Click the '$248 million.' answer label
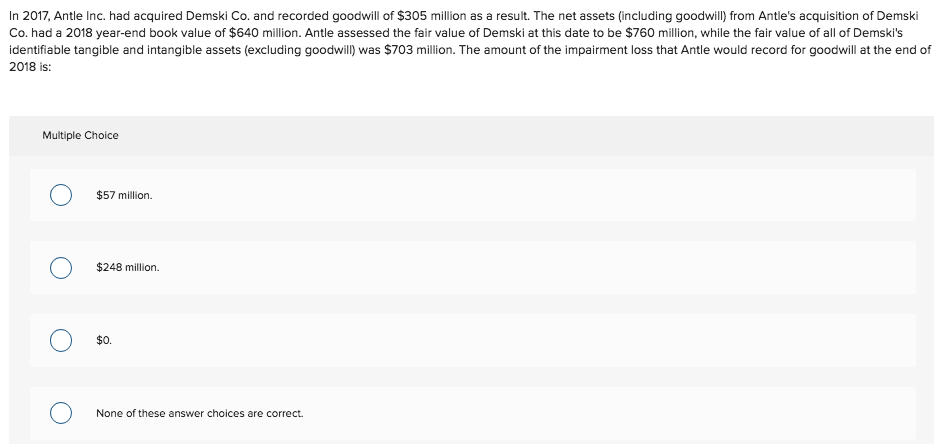Screen dimensions: 934x444 coord(127,268)
